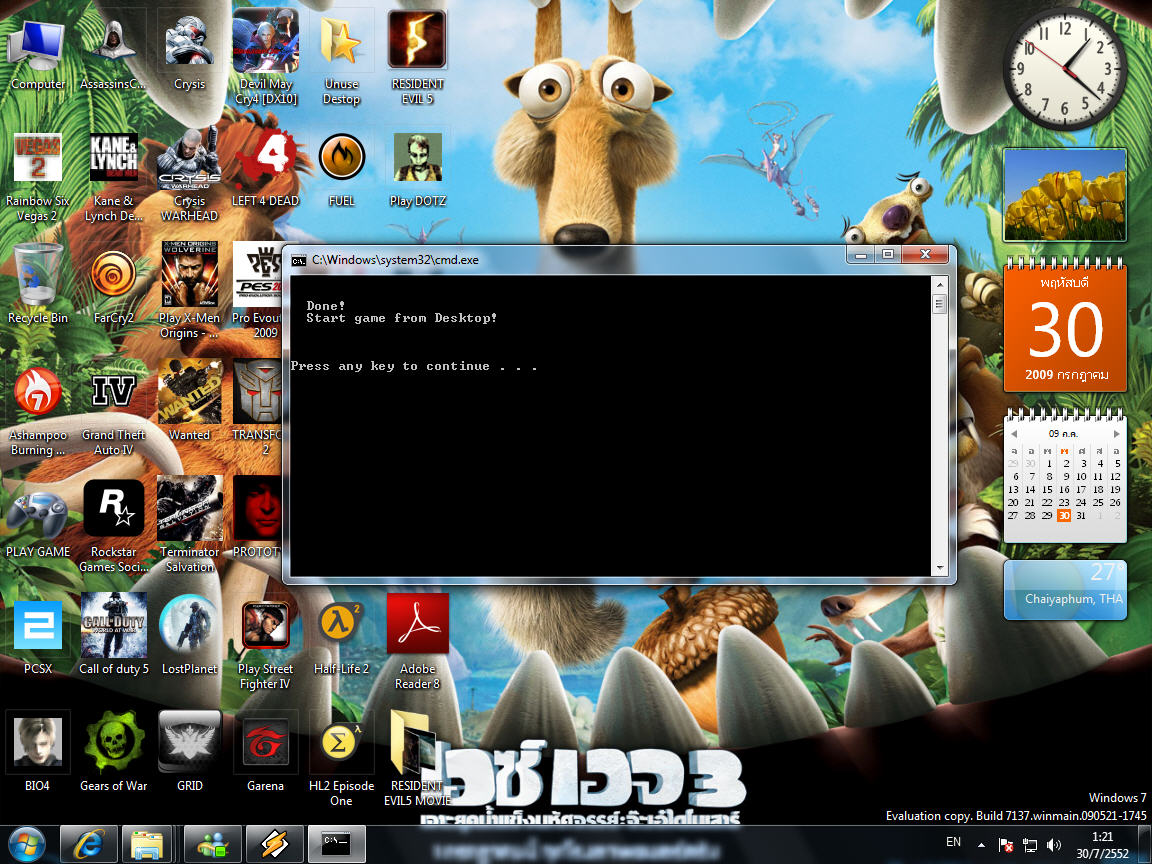The height and width of the screenshot is (864, 1152).
Task: Open the Windows Start orb
Action: tap(27, 845)
